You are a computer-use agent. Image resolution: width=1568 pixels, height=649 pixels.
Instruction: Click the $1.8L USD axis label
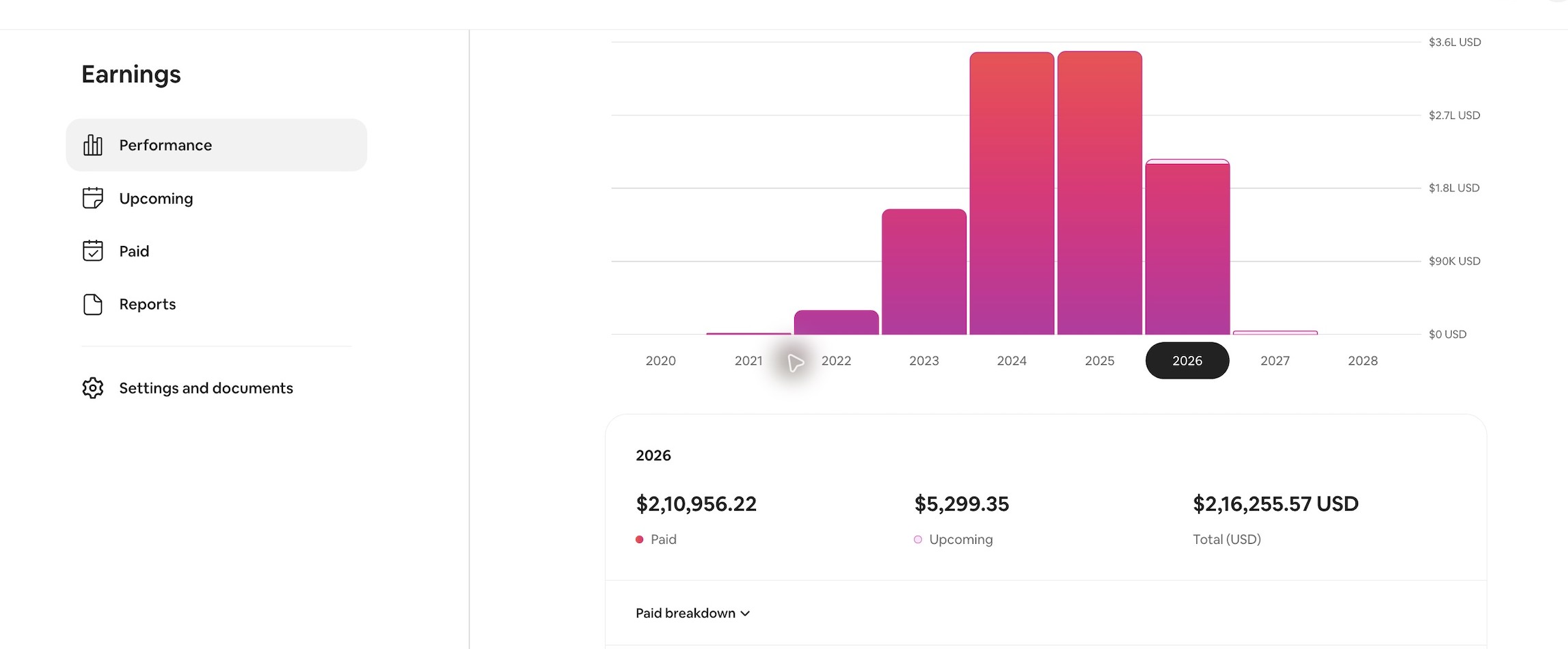[x=1454, y=188]
